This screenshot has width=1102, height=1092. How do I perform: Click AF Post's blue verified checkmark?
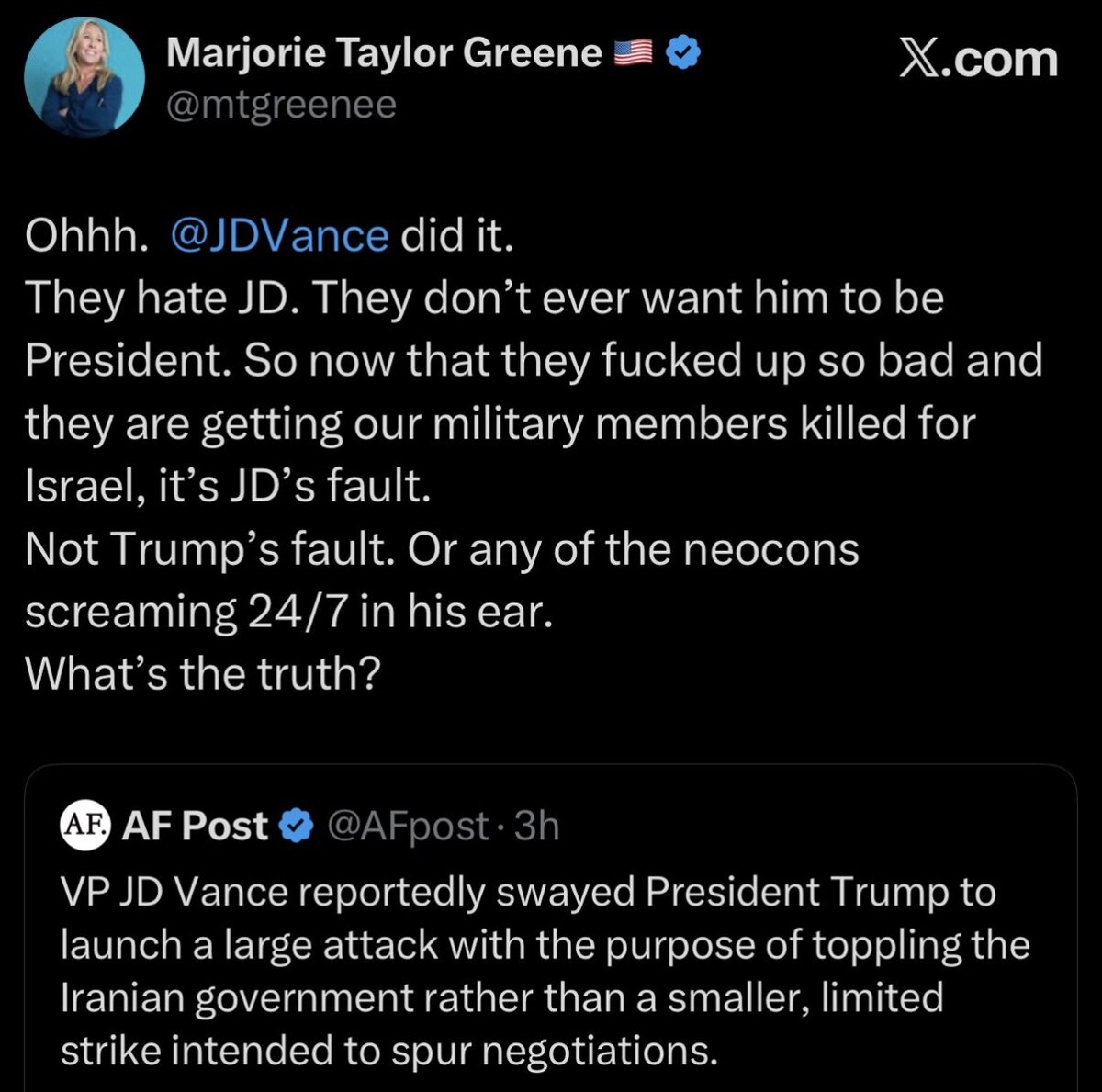pos(295,826)
